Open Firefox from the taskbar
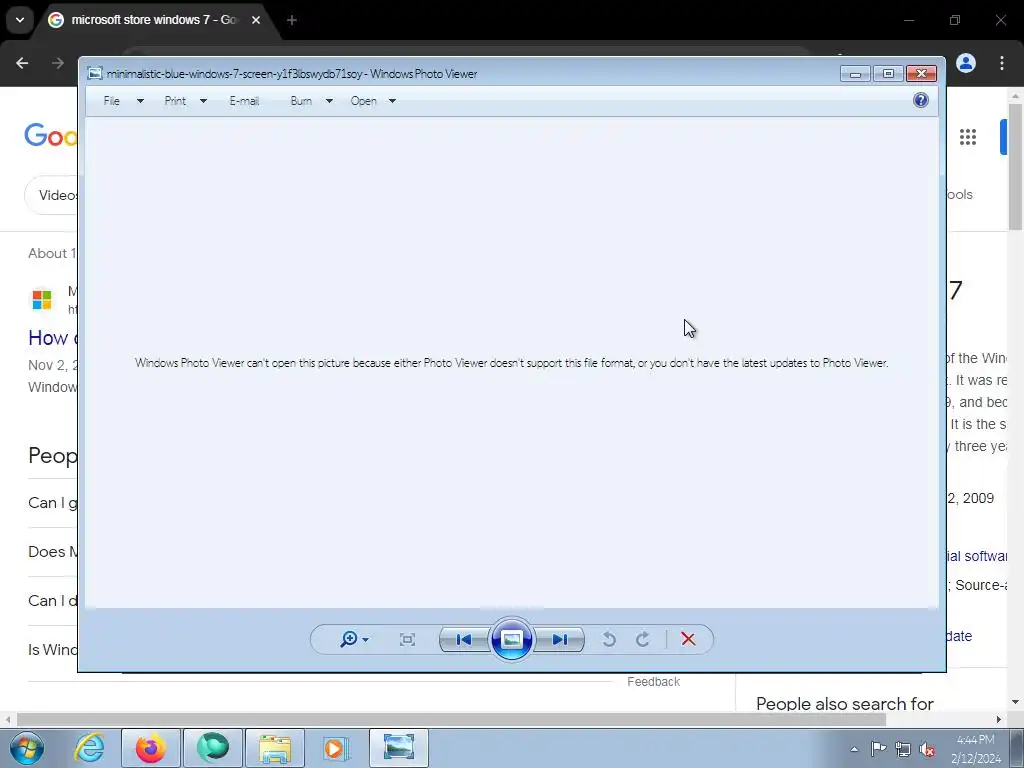Screen dimensions: 1024x768 pyautogui.click(x=151, y=748)
